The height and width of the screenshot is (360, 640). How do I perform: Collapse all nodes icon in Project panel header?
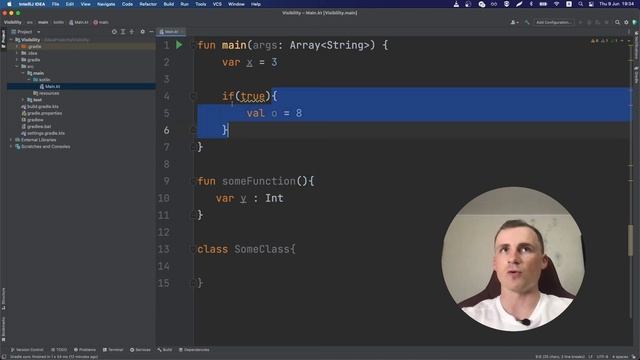point(131,31)
